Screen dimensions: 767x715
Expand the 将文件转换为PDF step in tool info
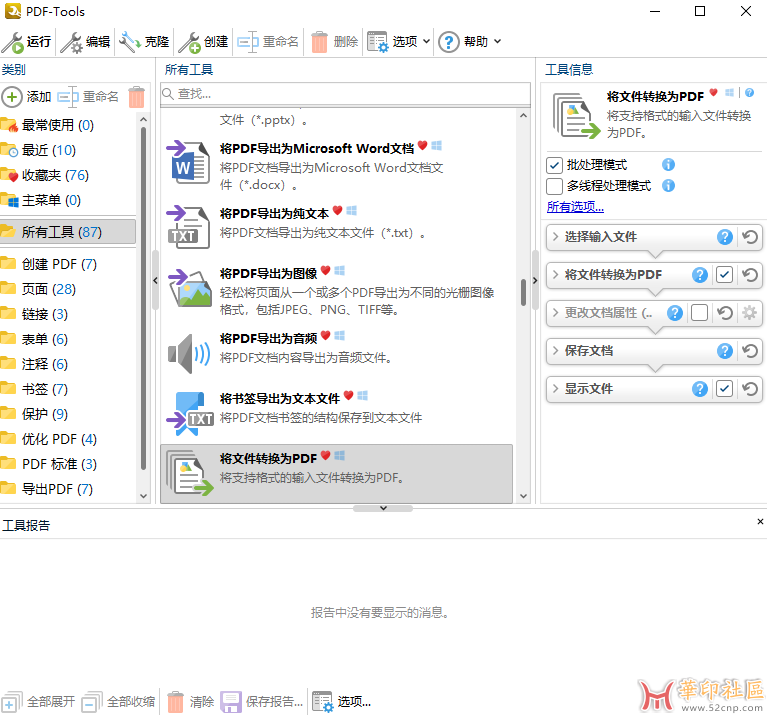[556, 274]
